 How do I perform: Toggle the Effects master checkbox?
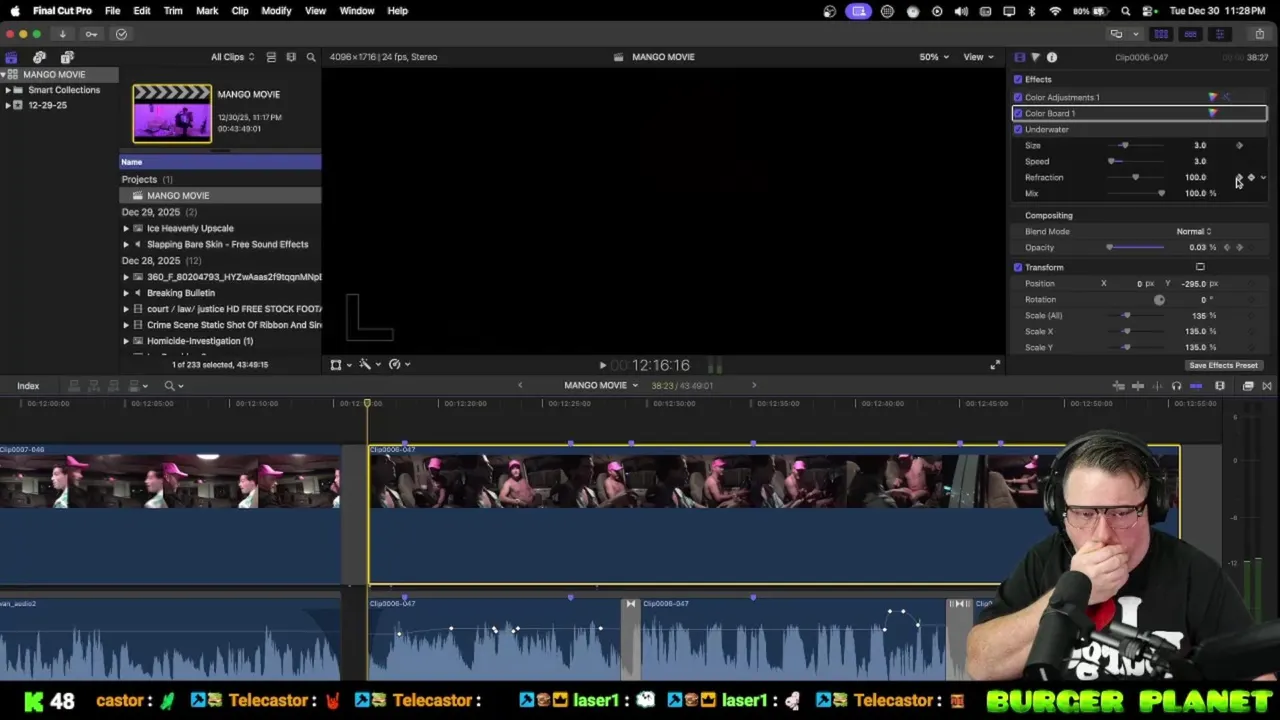point(1018,79)
